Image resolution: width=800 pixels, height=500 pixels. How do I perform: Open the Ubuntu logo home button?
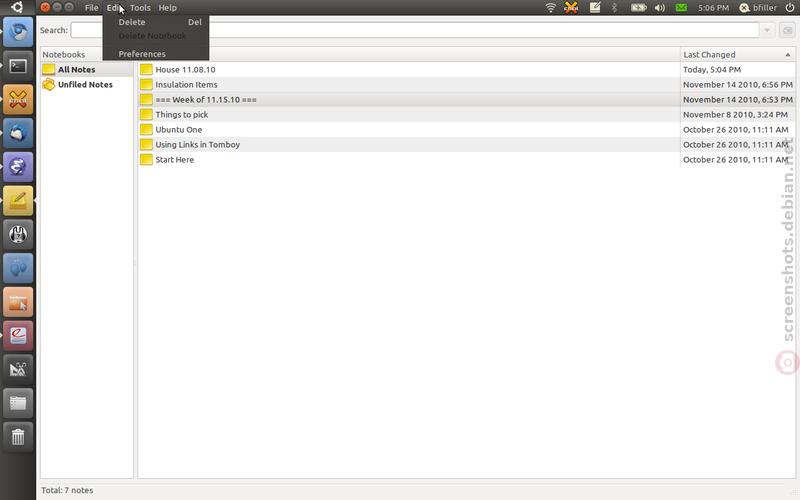17,7
